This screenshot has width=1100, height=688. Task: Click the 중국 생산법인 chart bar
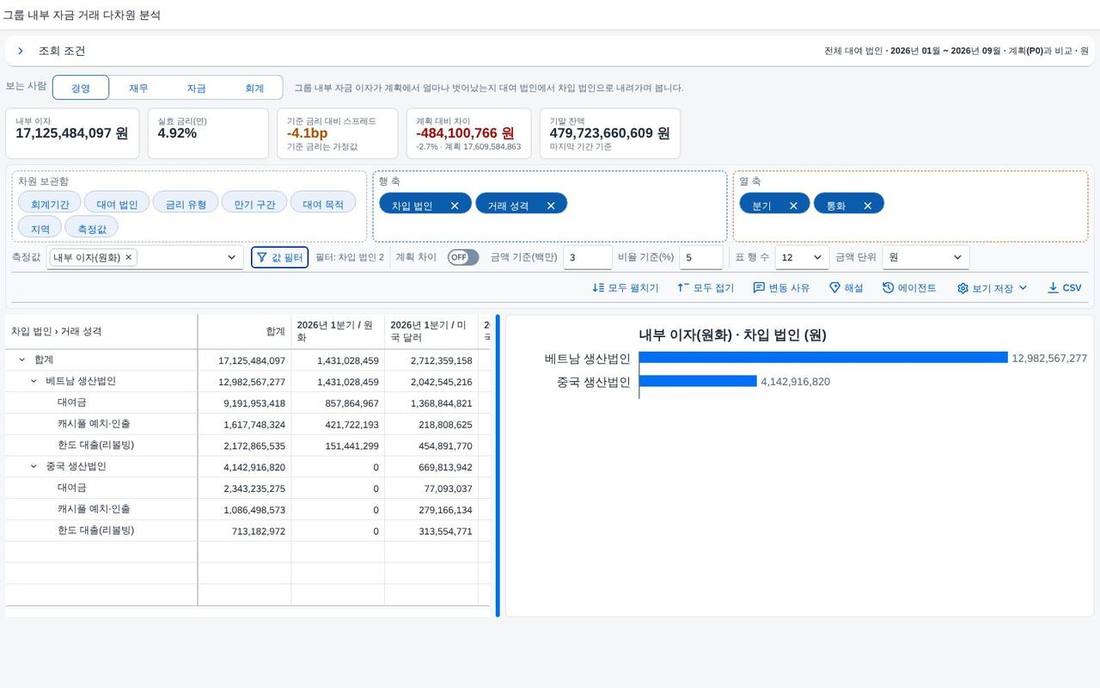coord(698,381)
